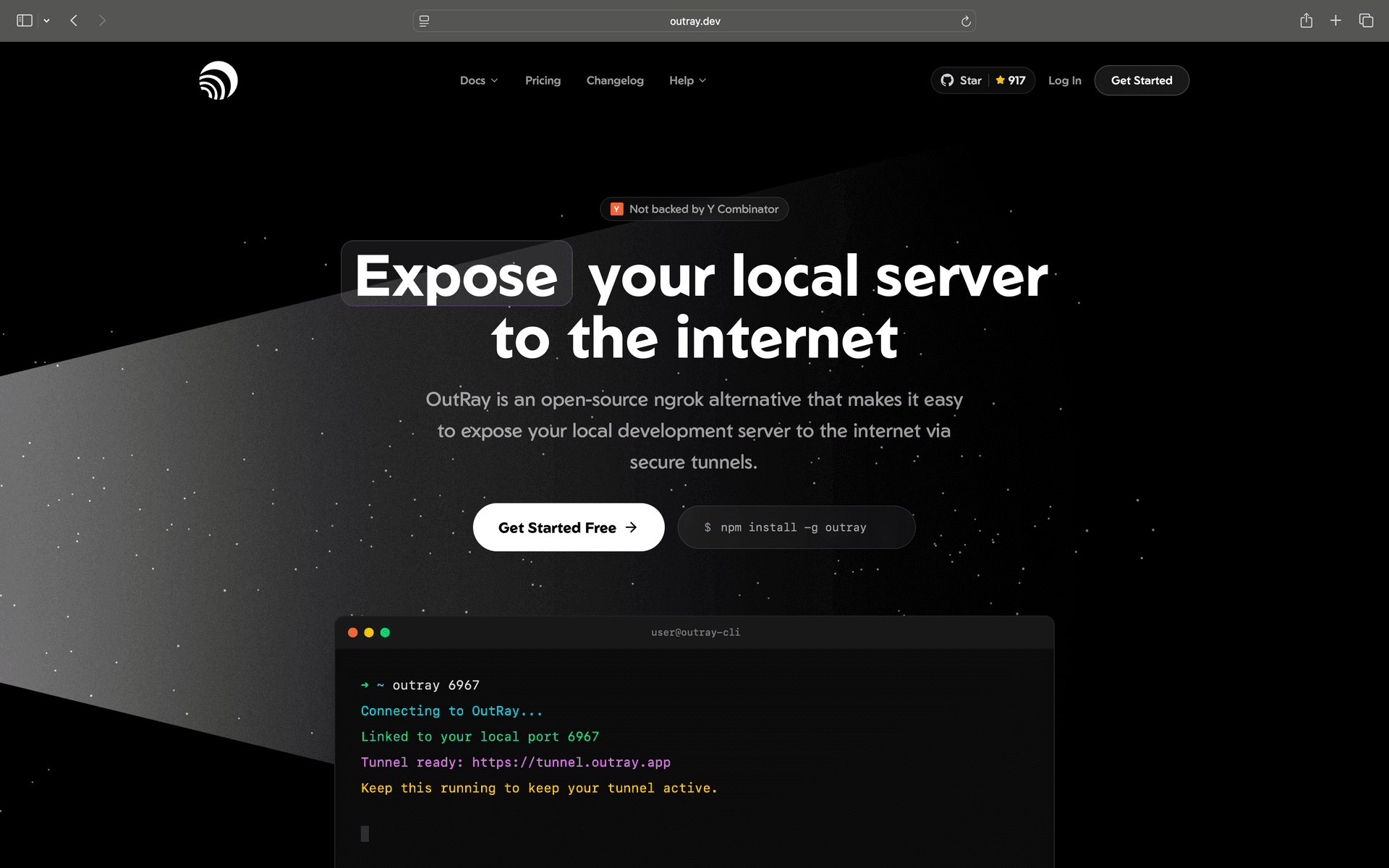Screen dimensions: 1389x868
Task: Open the Changelog page
Action: 615,80
